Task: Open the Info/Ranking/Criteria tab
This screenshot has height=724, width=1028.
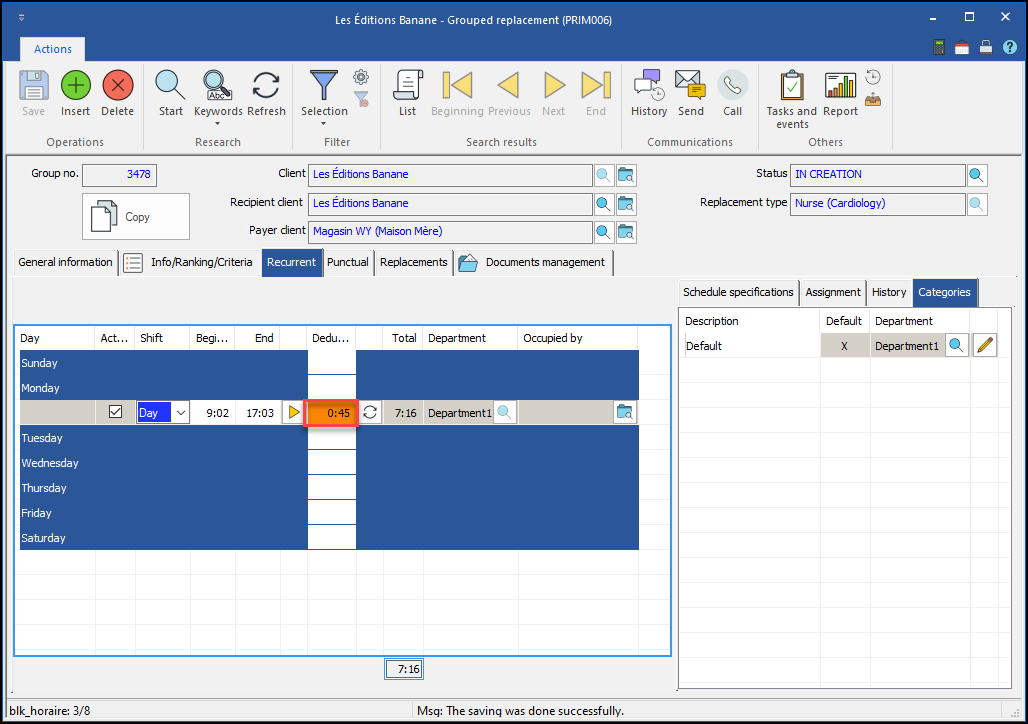Action: [190, 262]
